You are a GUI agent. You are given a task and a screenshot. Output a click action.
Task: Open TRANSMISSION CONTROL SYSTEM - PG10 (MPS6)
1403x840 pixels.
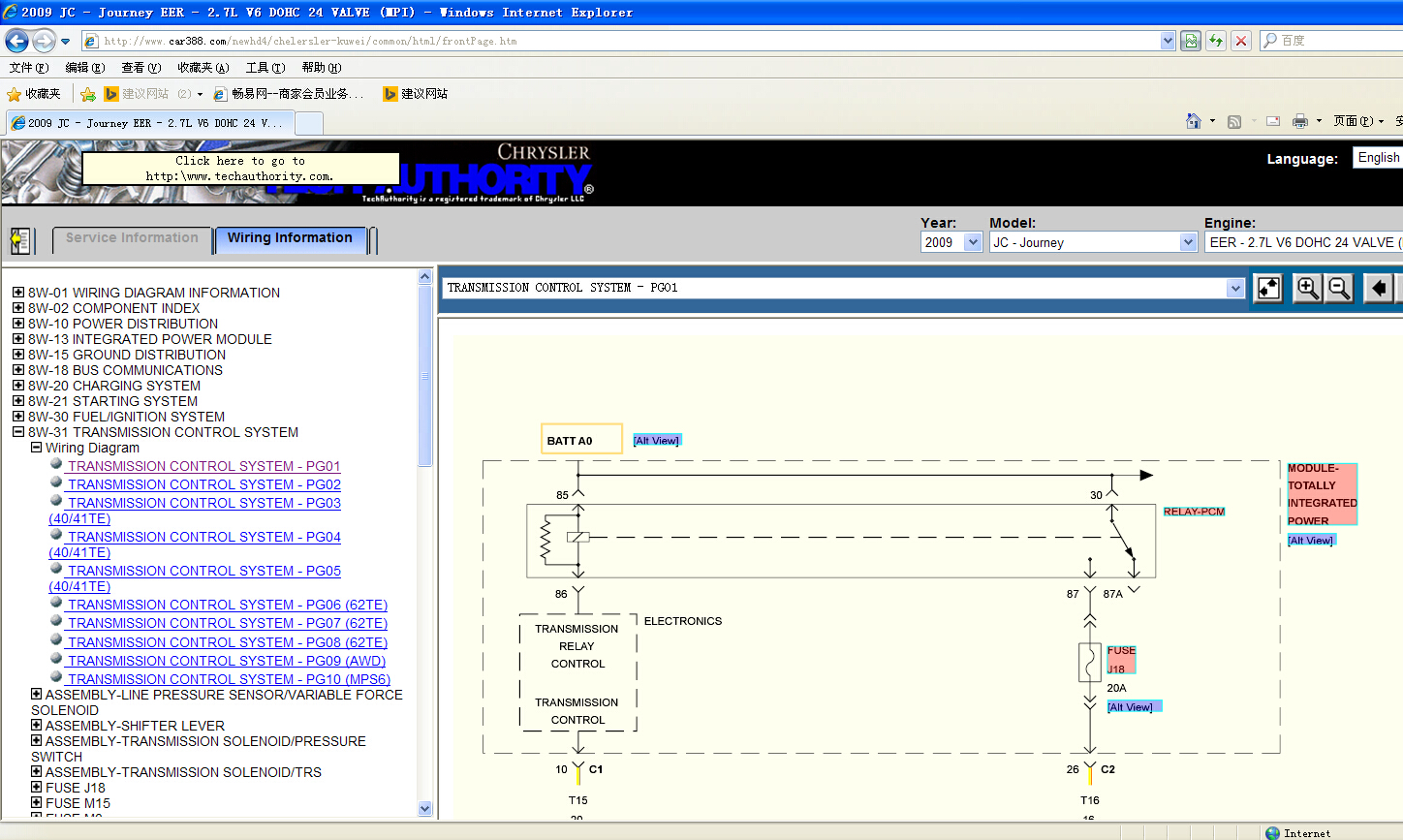(x=230, y=679)
